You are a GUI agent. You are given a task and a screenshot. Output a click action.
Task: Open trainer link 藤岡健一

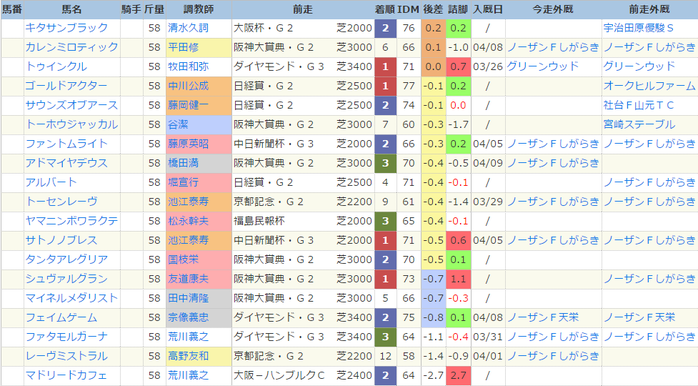[x=188, y=105]
